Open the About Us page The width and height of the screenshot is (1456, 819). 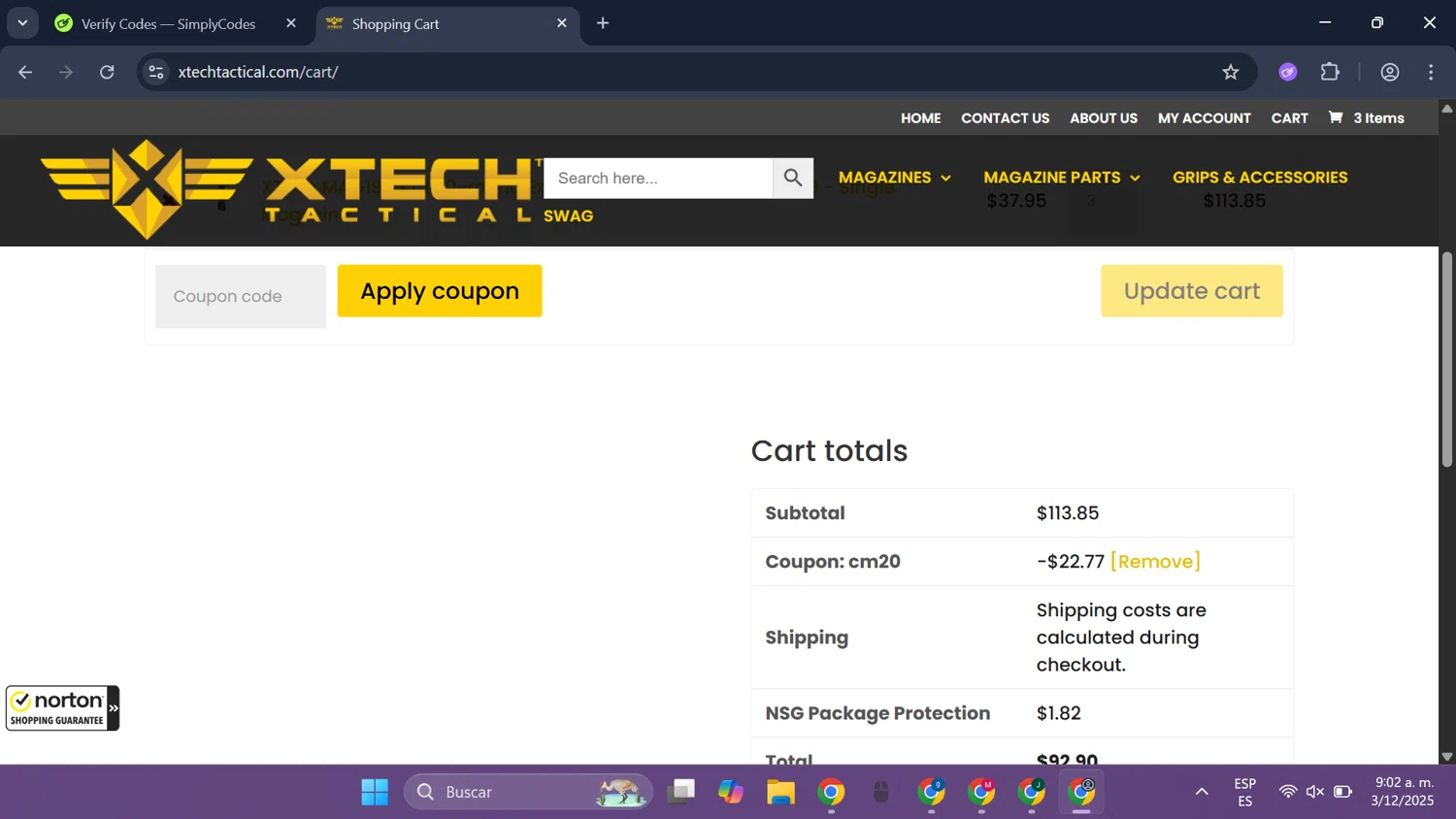coord(1104,118)
